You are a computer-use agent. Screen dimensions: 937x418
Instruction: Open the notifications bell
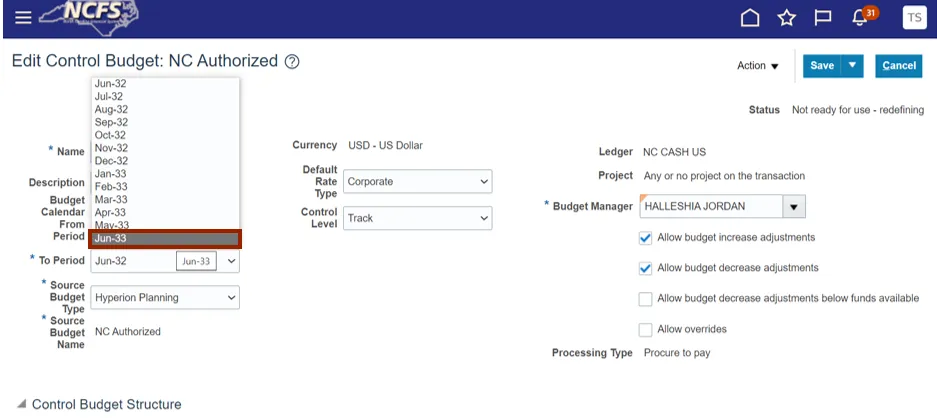[859, 18]
